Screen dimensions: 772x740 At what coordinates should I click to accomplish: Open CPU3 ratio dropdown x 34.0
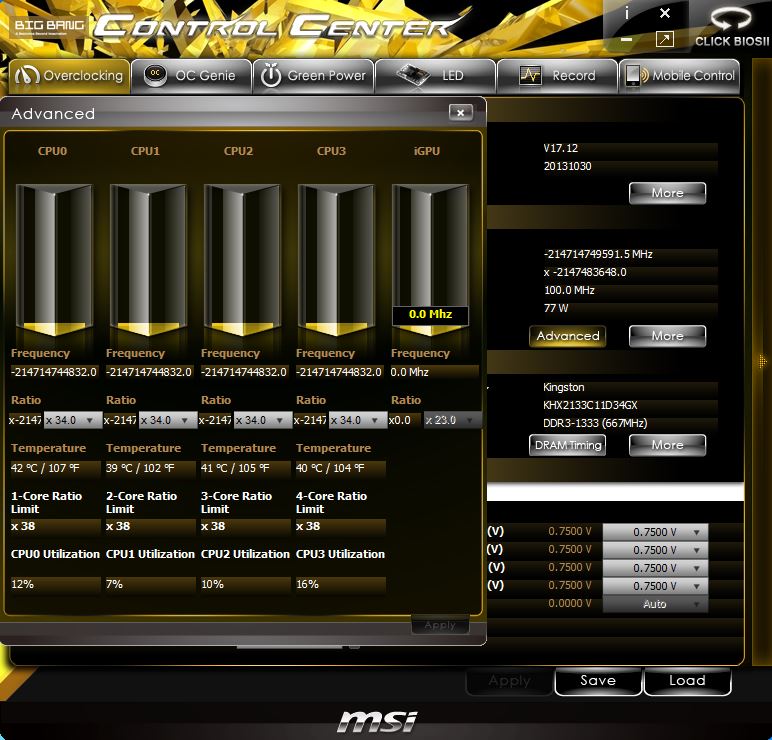point(358,420)
